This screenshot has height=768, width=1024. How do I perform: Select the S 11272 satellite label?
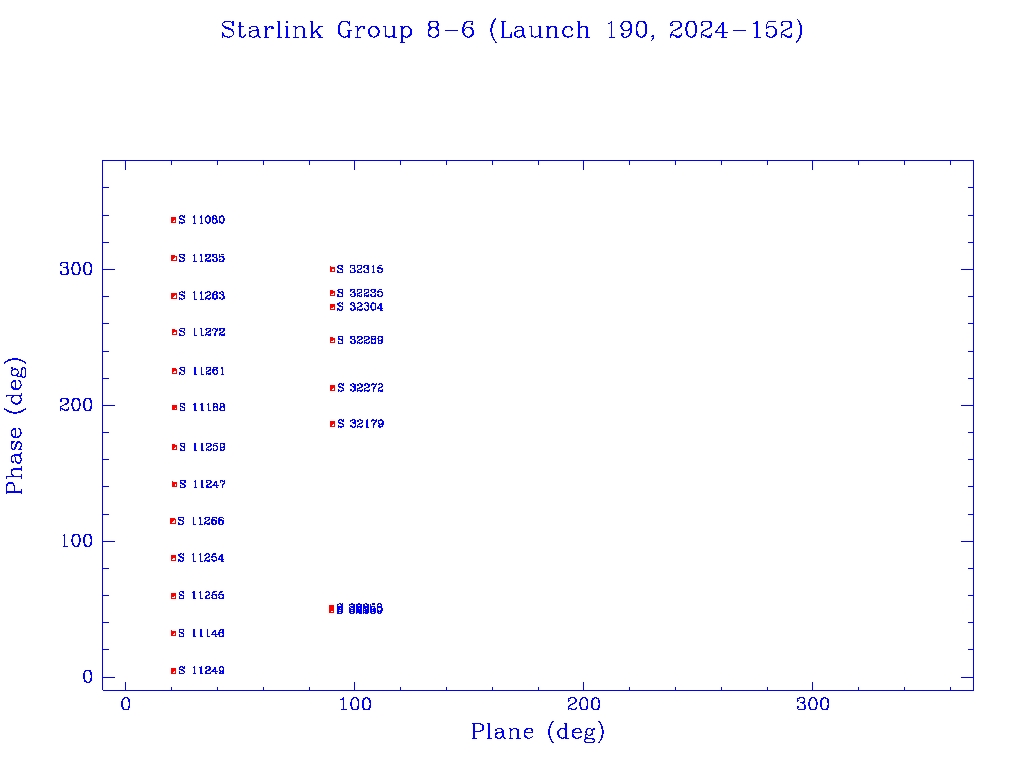pyautogui.click(x=202, y=332)
